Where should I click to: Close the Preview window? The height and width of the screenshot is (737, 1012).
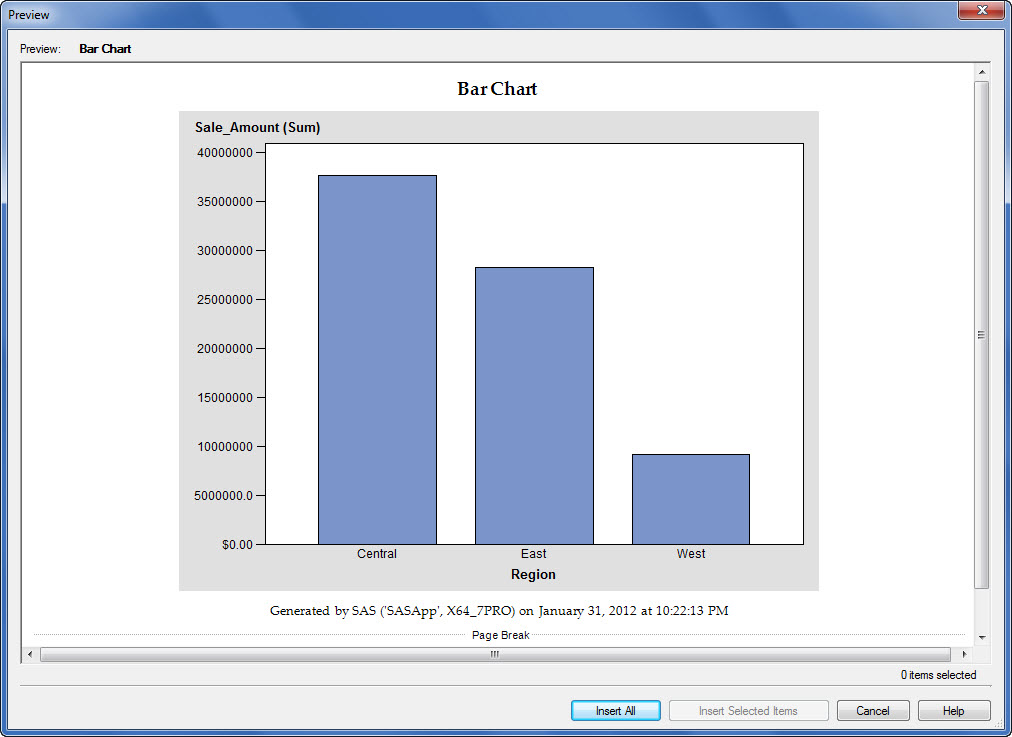point(981,10)
